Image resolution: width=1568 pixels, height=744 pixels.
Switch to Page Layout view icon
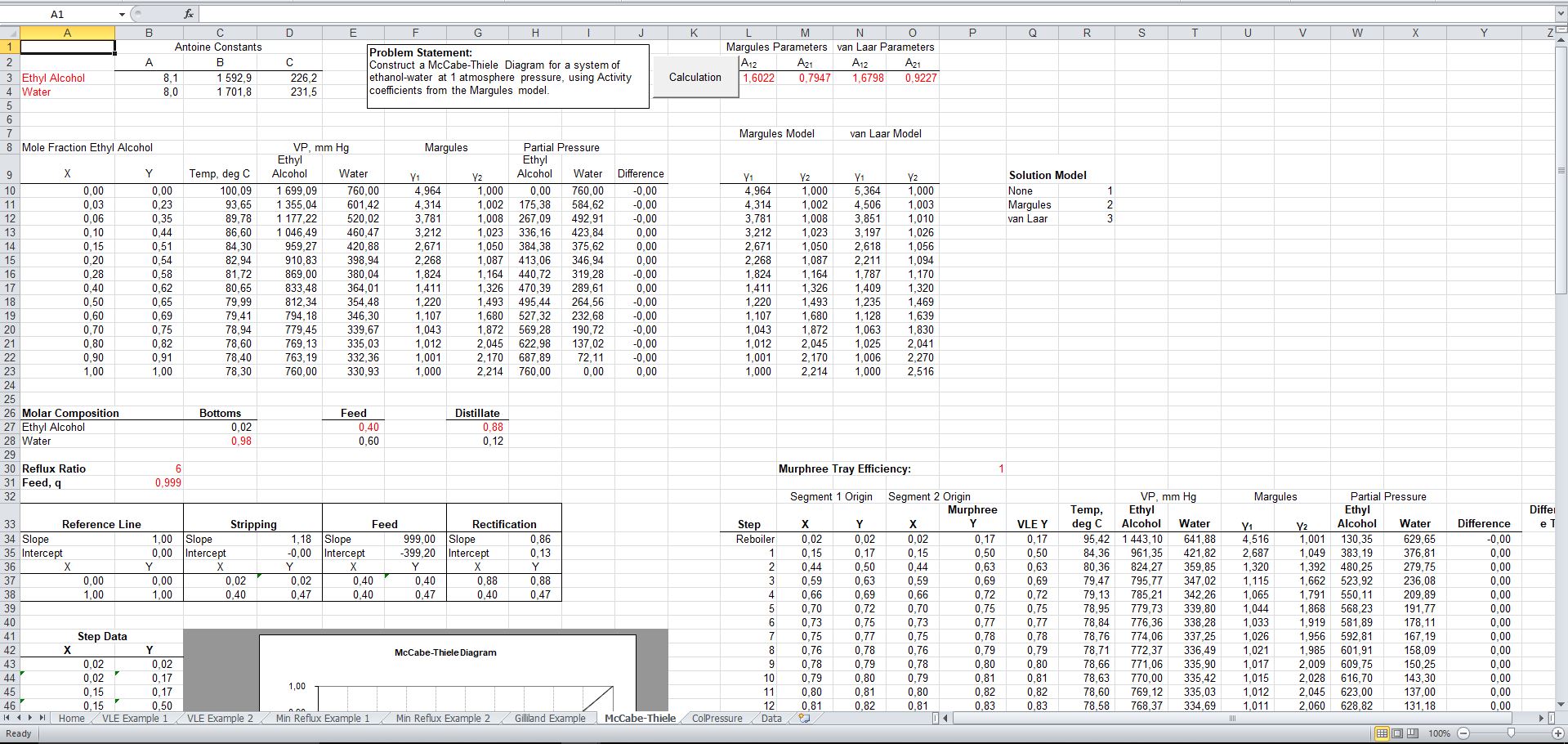point(1397,733)
